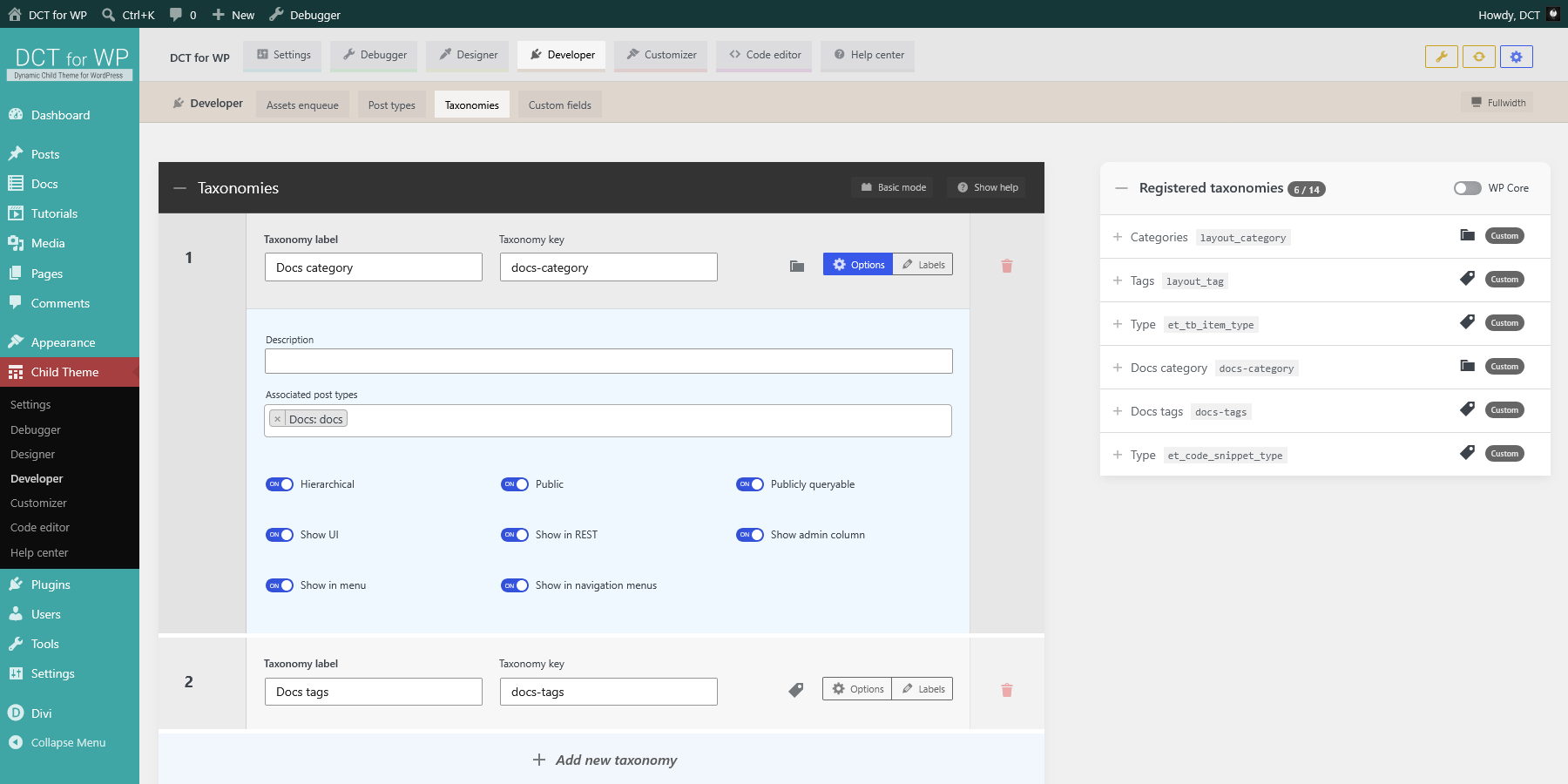Viewport: 1568px width, 784px height.
Task: Click tag icon beside docs-tags key
Action: (796, 690)
